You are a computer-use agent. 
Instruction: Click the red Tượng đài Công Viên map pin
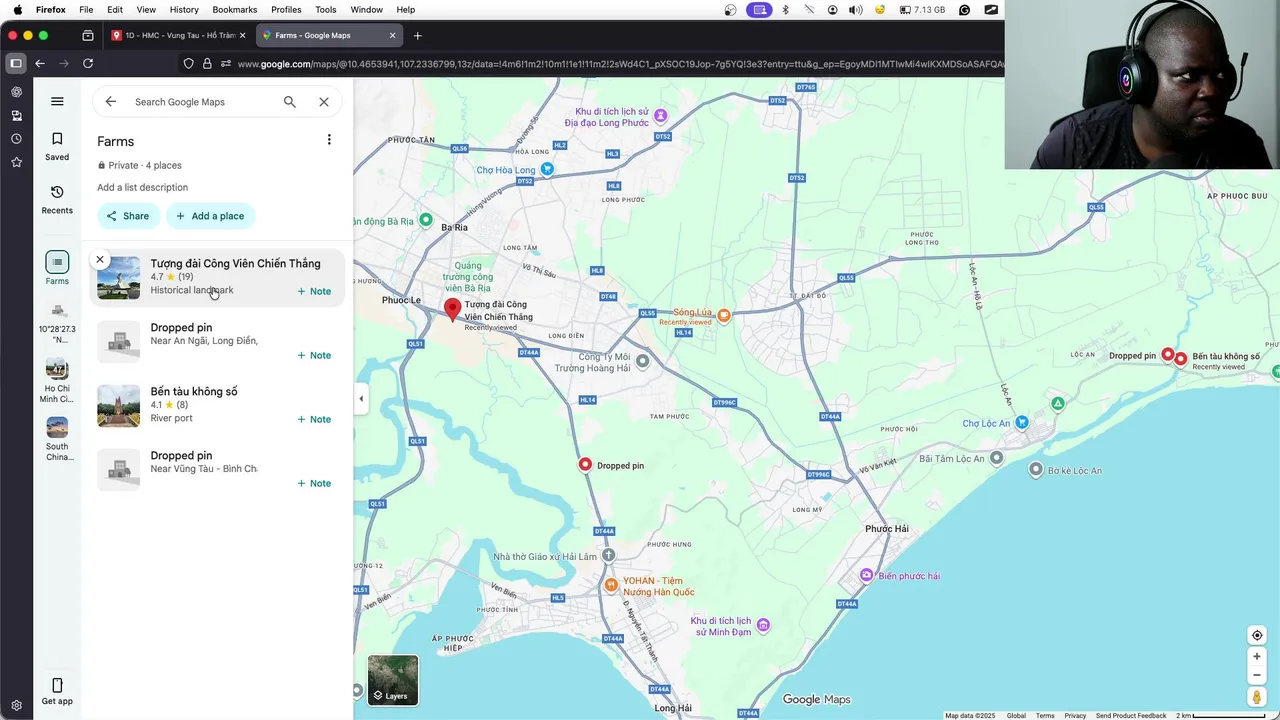pos(452,309)
